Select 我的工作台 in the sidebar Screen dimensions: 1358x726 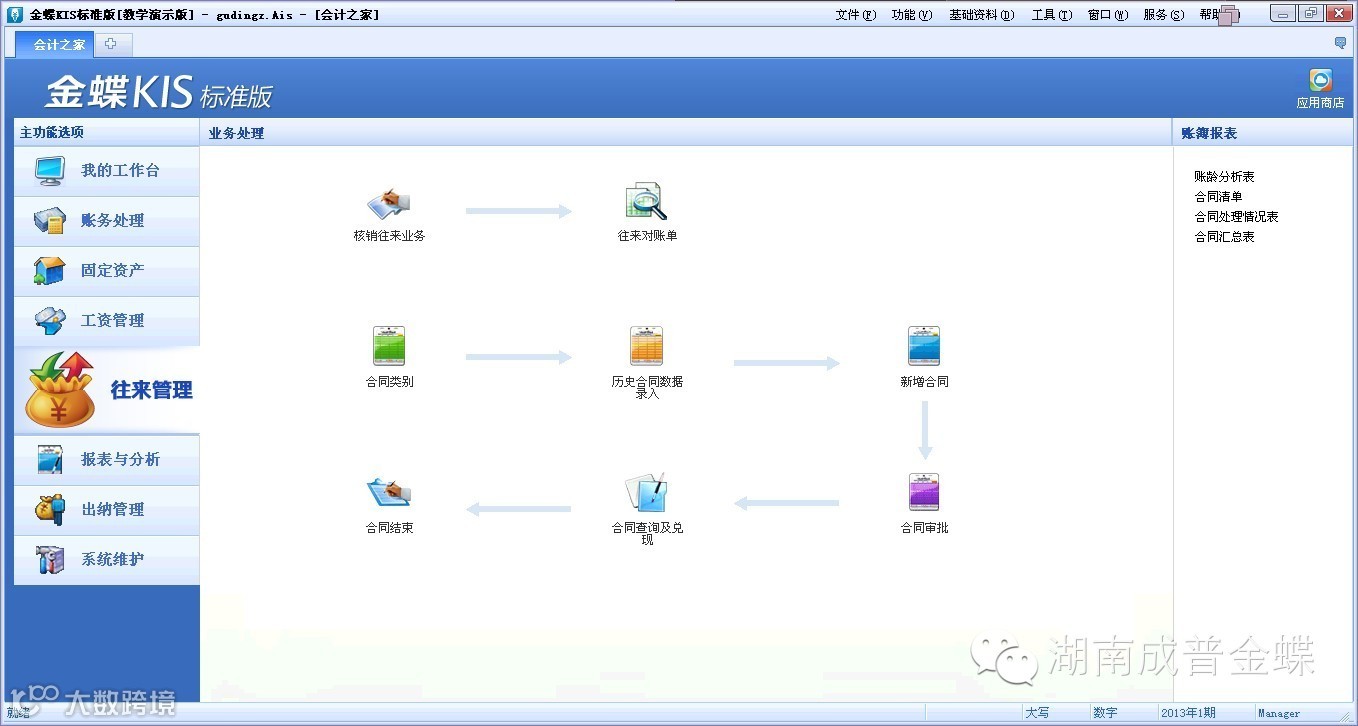pos(107,171)
